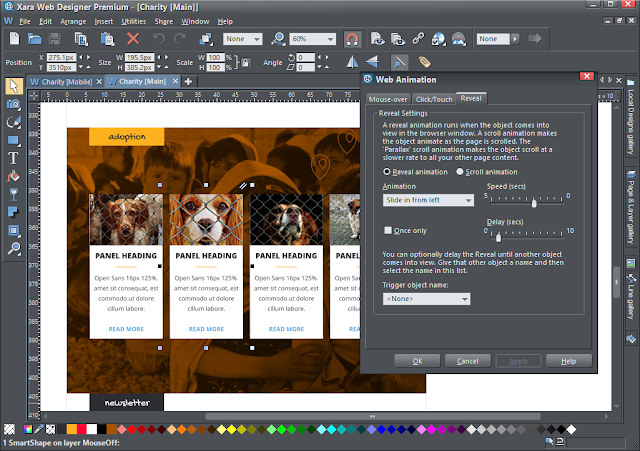640x451 pixels.
Task: Delete selection with the red X icon
Action: coord(133,39)
